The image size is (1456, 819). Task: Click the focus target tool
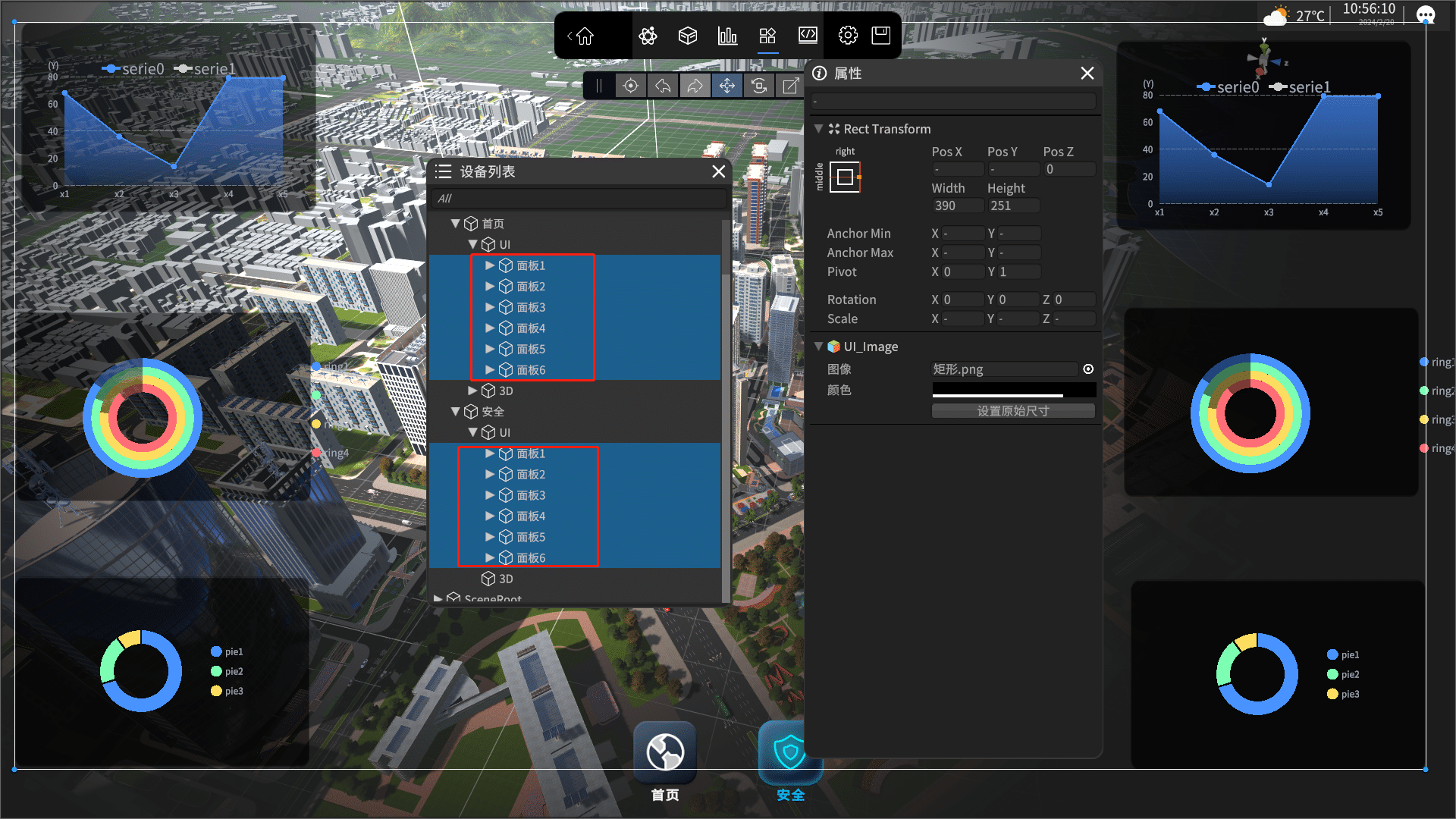pyautogui.click(x=630, y=86)
